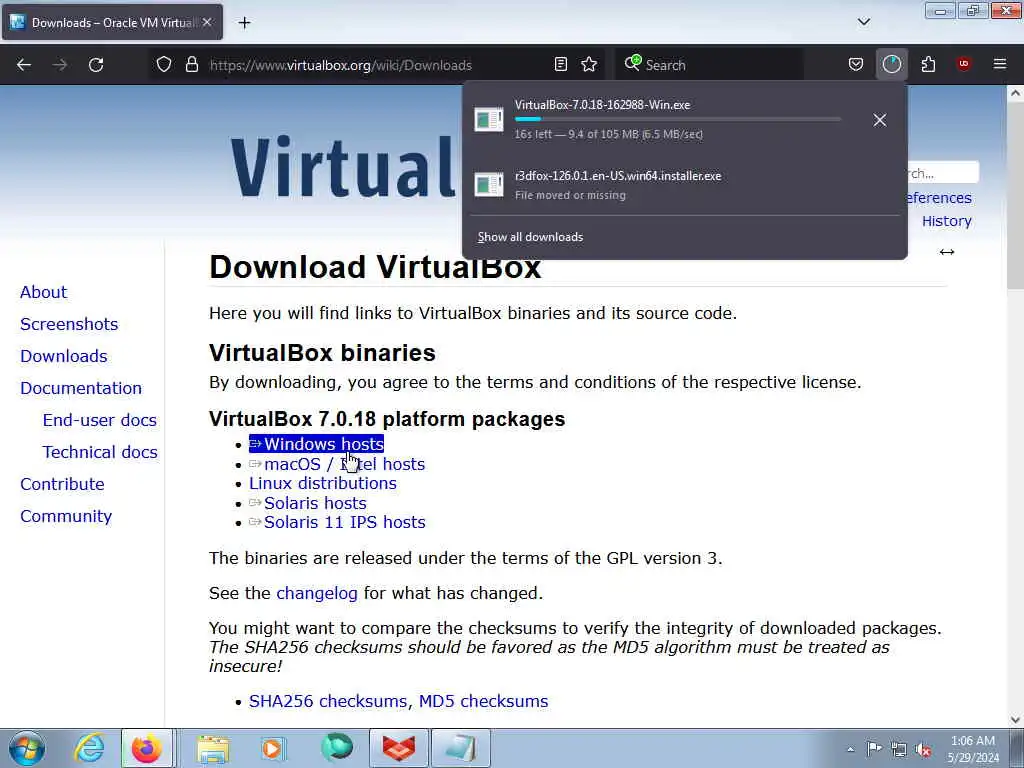
Task: Open the VirtualBox-7.0.18 installer file icon
Action: click(x=488, y=120)
